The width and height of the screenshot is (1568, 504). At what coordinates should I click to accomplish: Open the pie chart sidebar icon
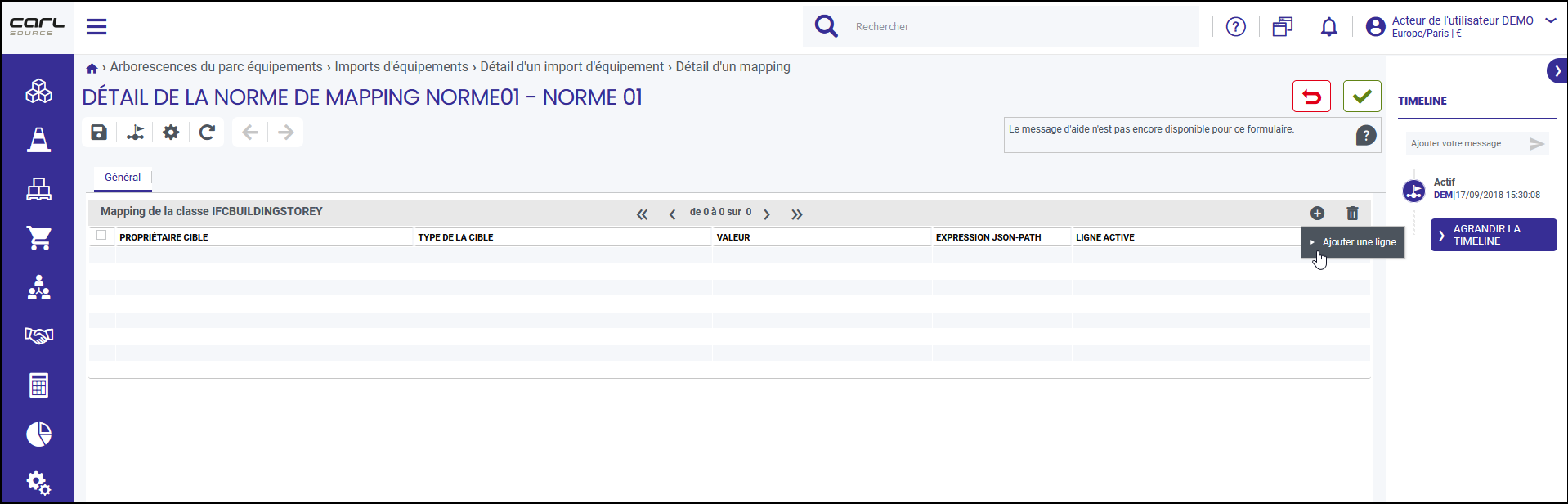[x=39, y=434]
